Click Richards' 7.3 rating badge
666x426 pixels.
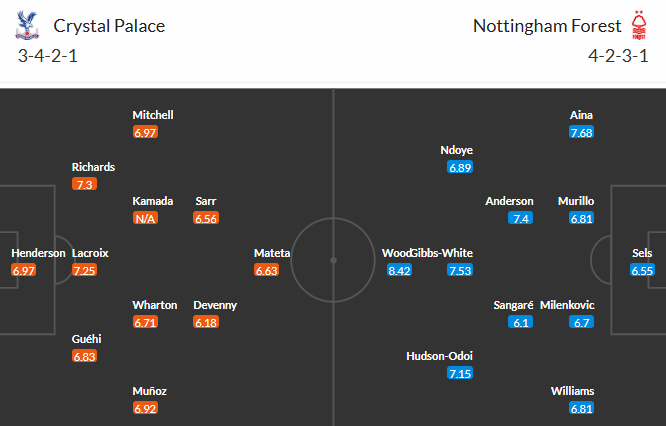85,184
